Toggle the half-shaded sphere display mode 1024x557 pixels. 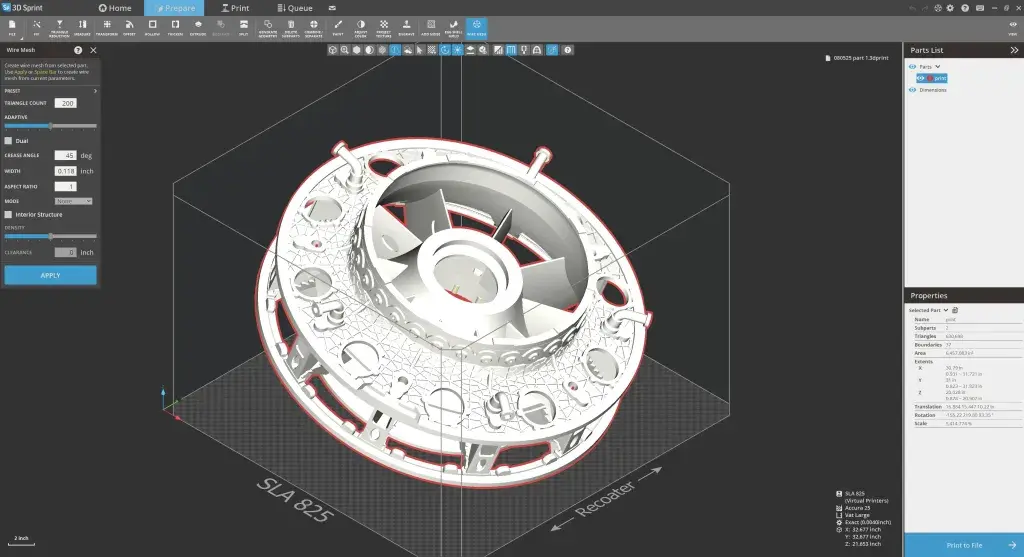[370, 50]
